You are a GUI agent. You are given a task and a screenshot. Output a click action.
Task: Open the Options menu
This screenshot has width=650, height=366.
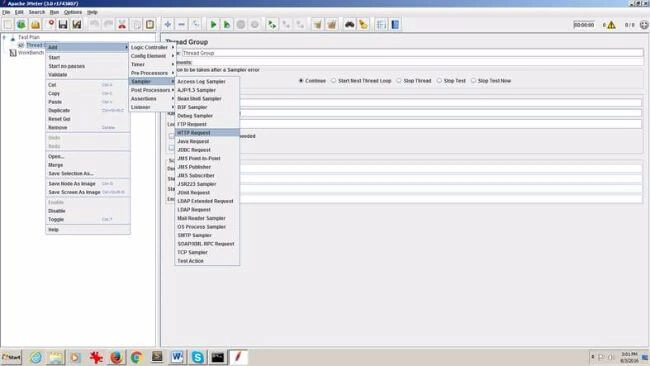tap(73, 12)
